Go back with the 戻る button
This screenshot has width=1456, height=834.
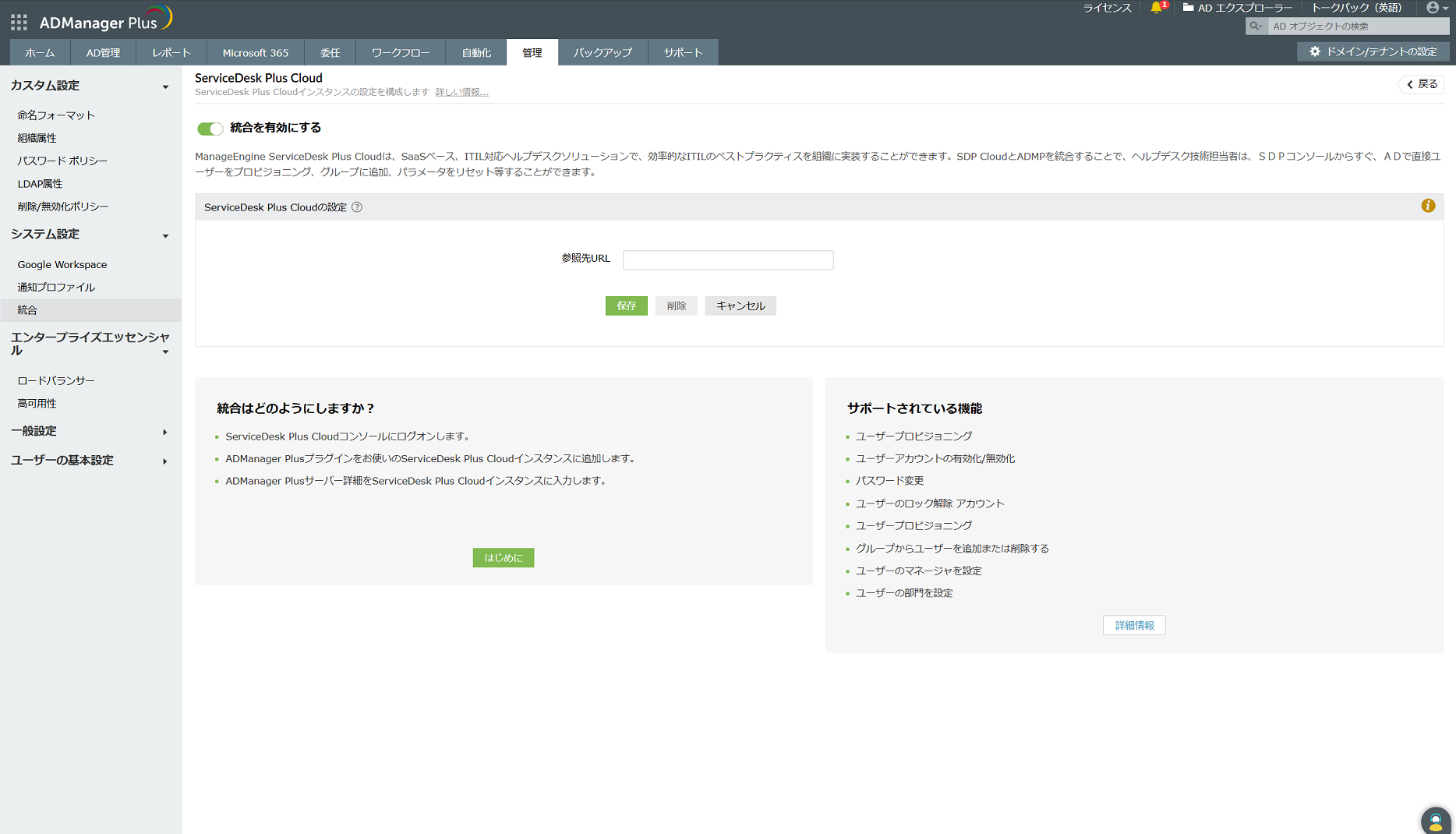point(1421,84)
